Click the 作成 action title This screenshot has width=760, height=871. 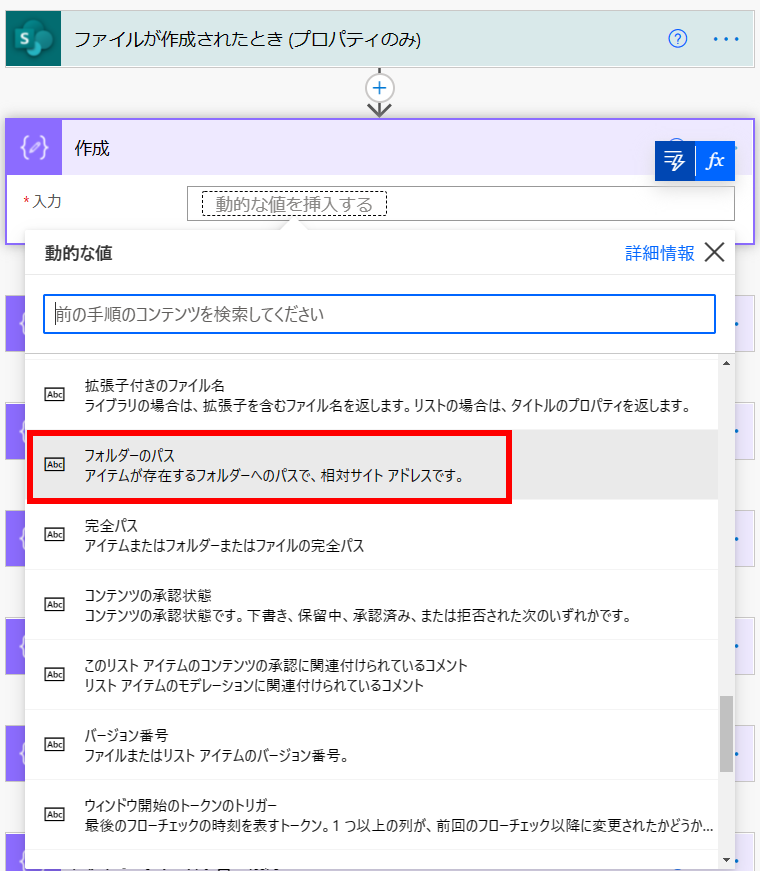tap(92, 148)
